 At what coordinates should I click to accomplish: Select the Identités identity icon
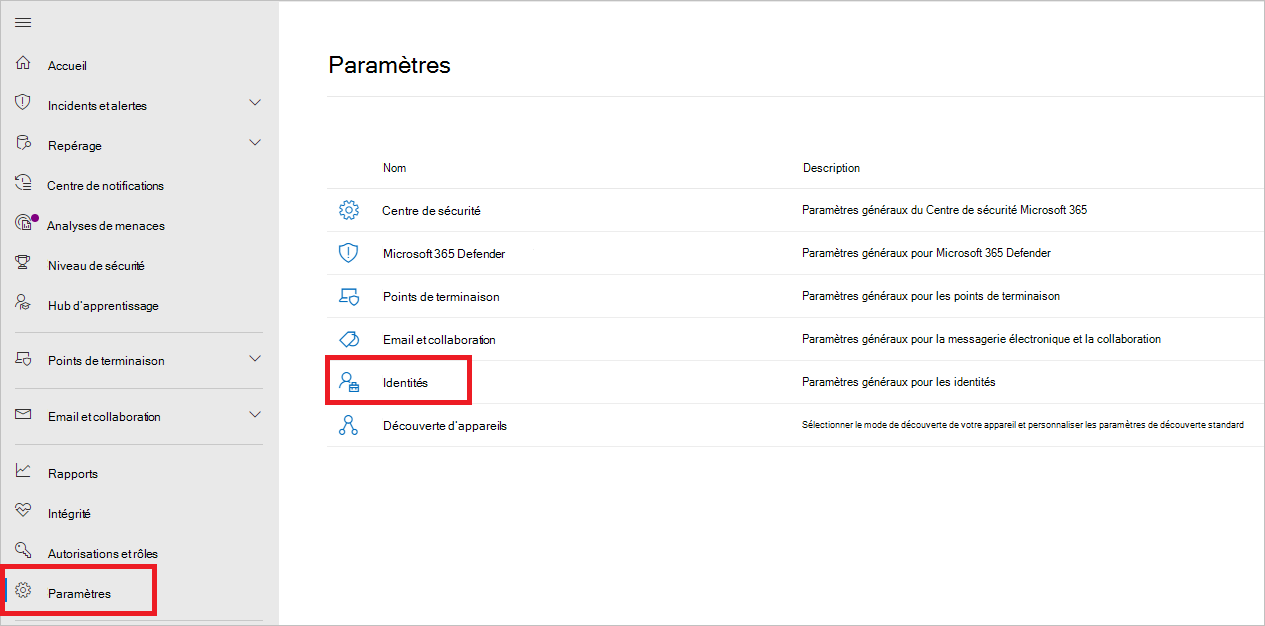348,381
